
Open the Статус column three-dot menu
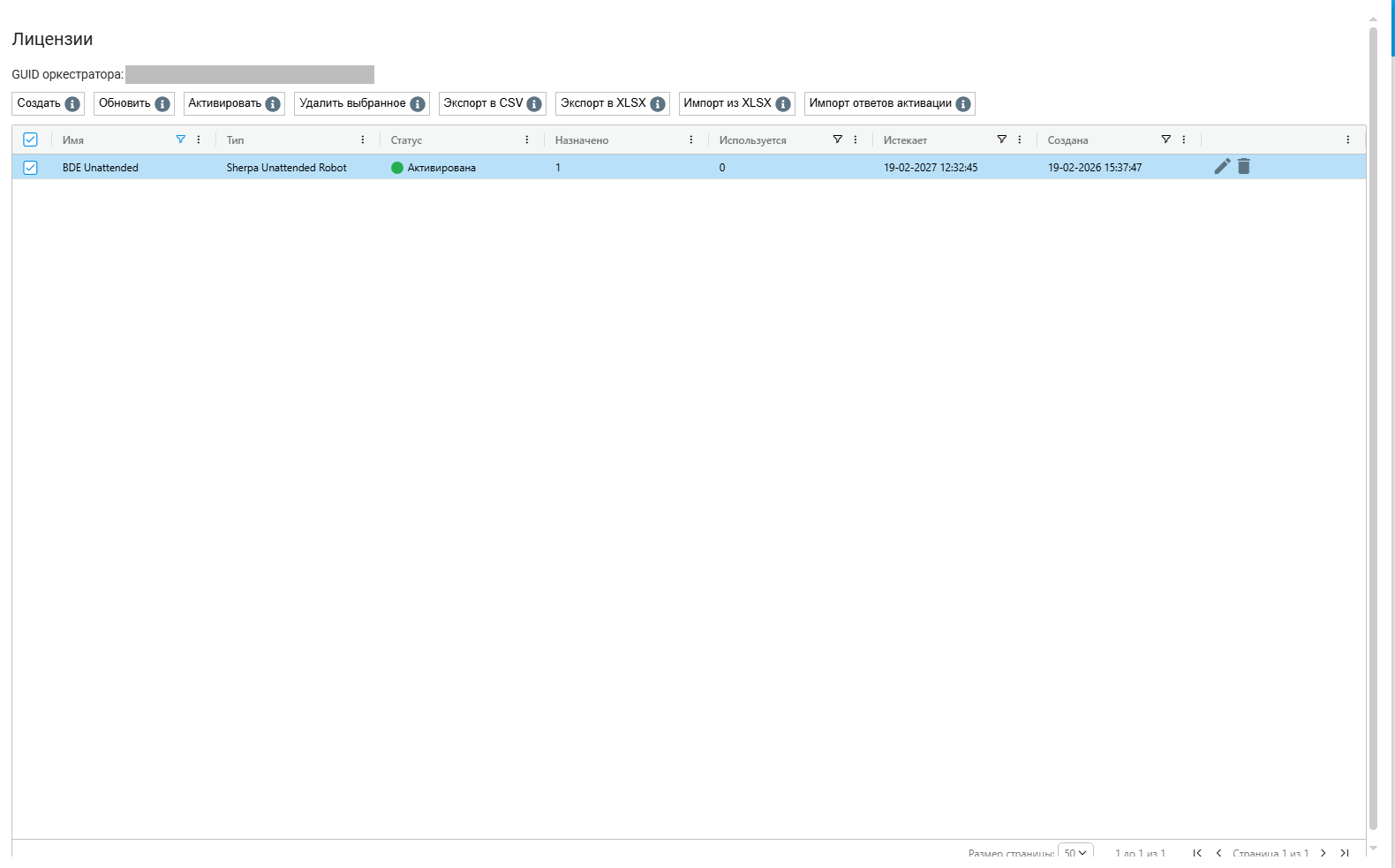527,140
